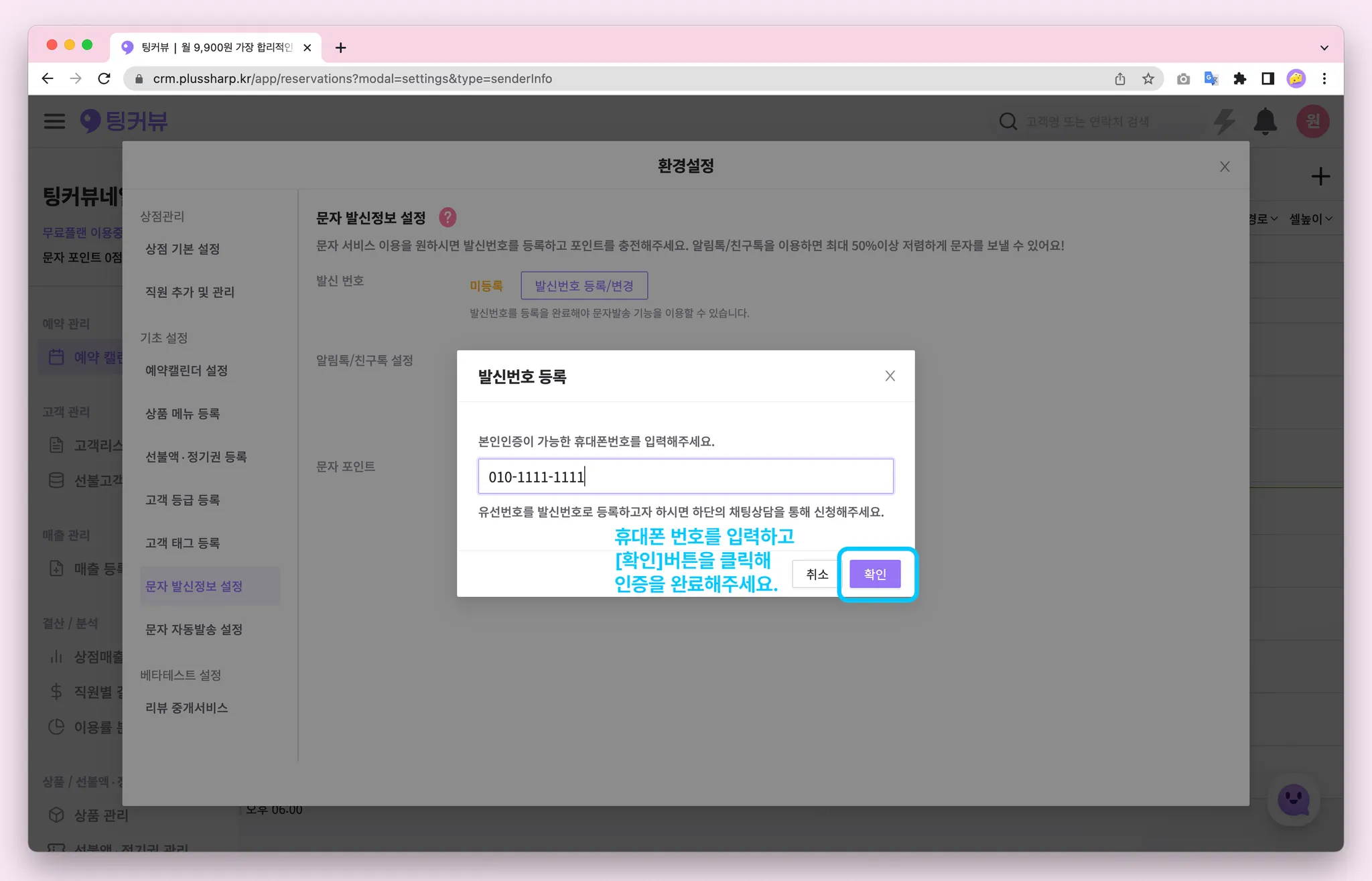Open the browser extensions puzzle icon
Screen dimensions: 1372x881
coord(1239,78)
